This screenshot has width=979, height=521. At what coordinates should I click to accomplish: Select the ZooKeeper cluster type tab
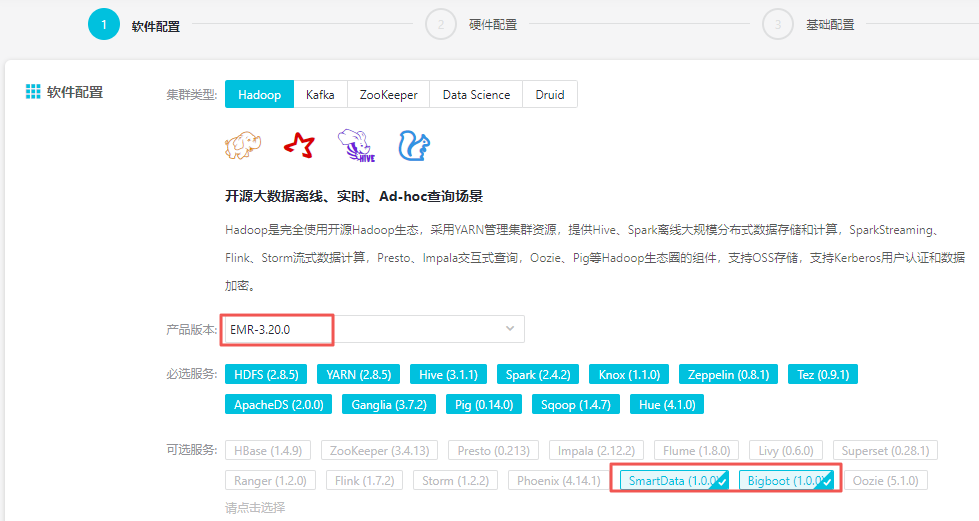[388, 94]
